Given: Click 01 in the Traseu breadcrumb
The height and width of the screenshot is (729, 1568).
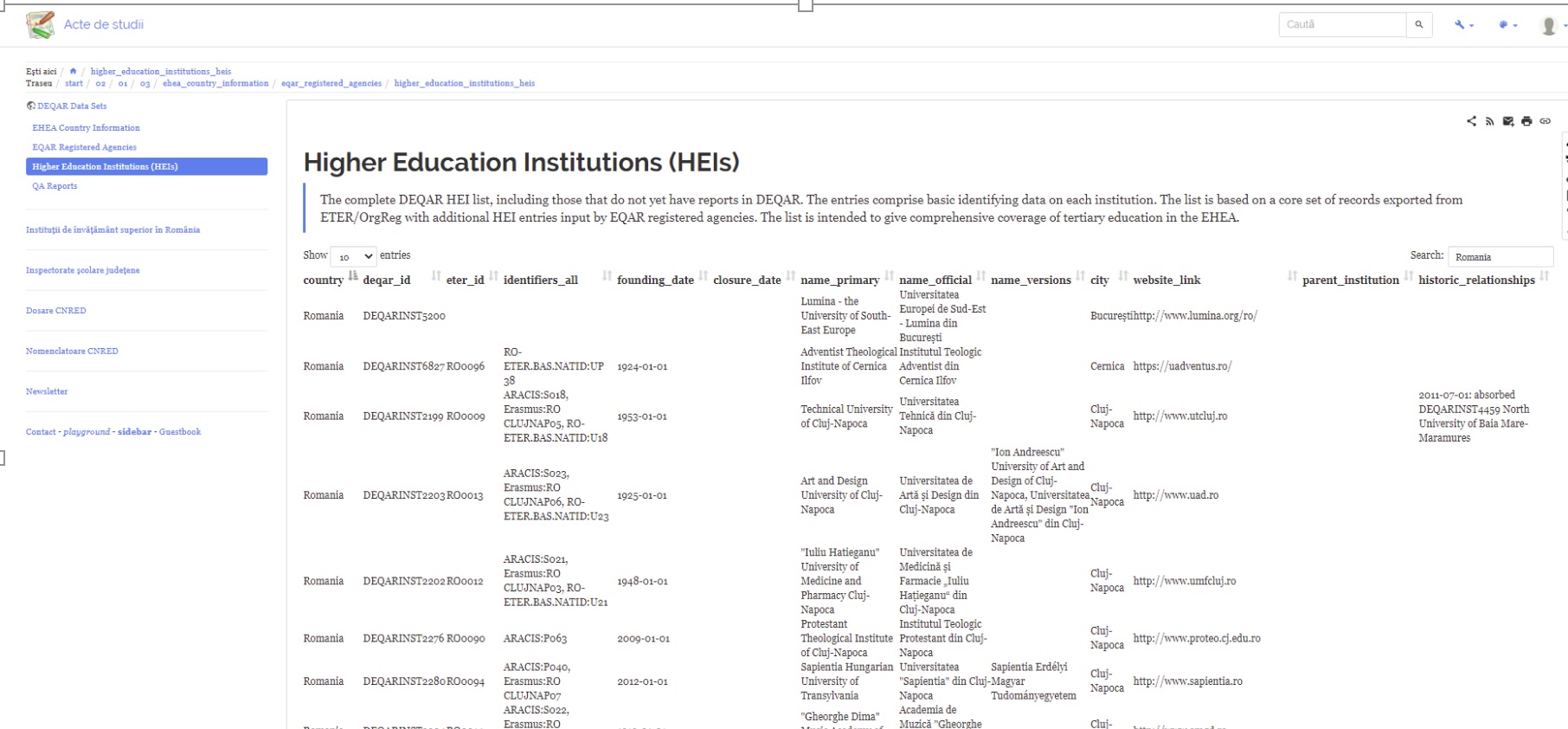Looking at the screenshot, I should 123,83.
